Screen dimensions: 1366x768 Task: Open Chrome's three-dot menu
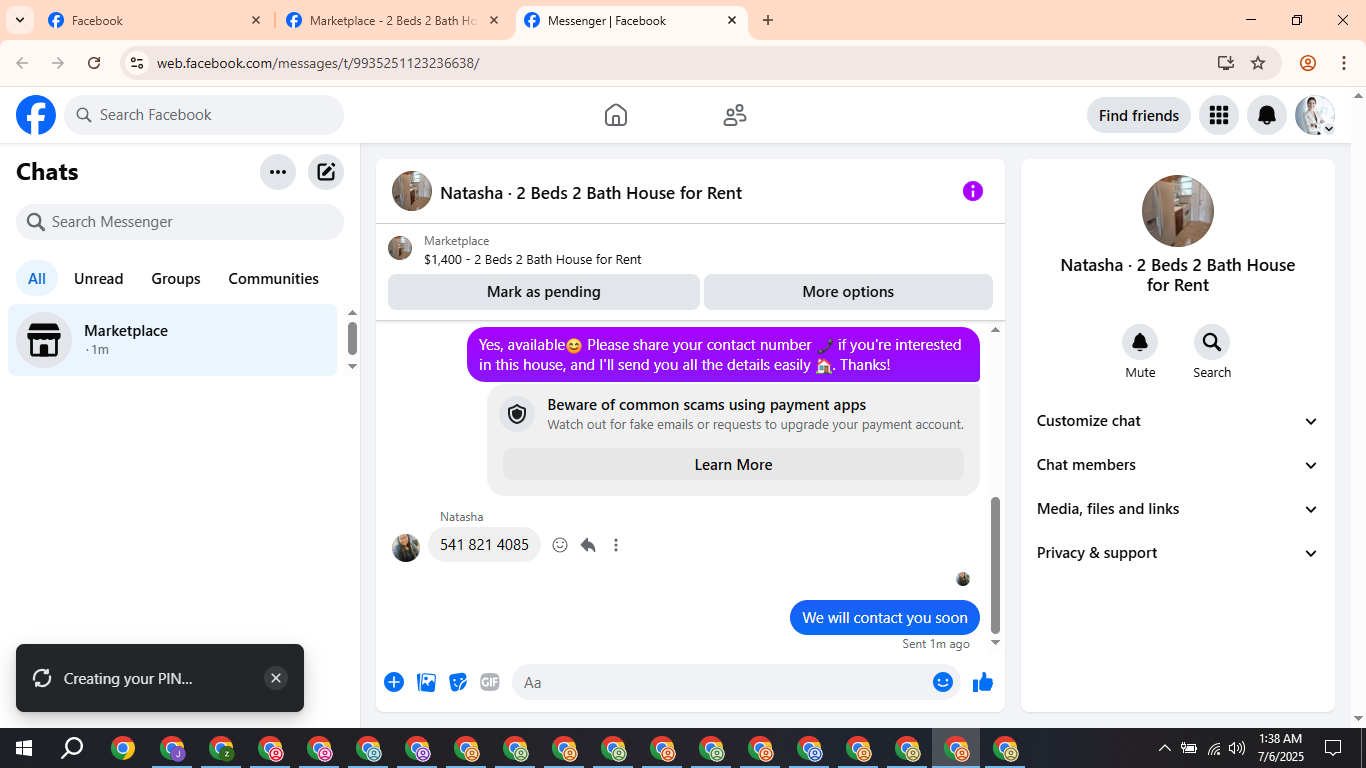1344,63
